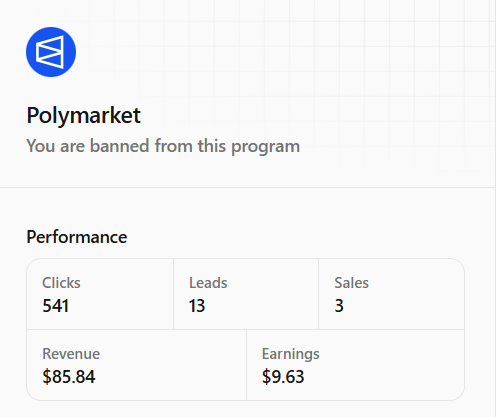Click the divider between the Leads and Sales cells

pyautogui.click(x=318, y=294)
